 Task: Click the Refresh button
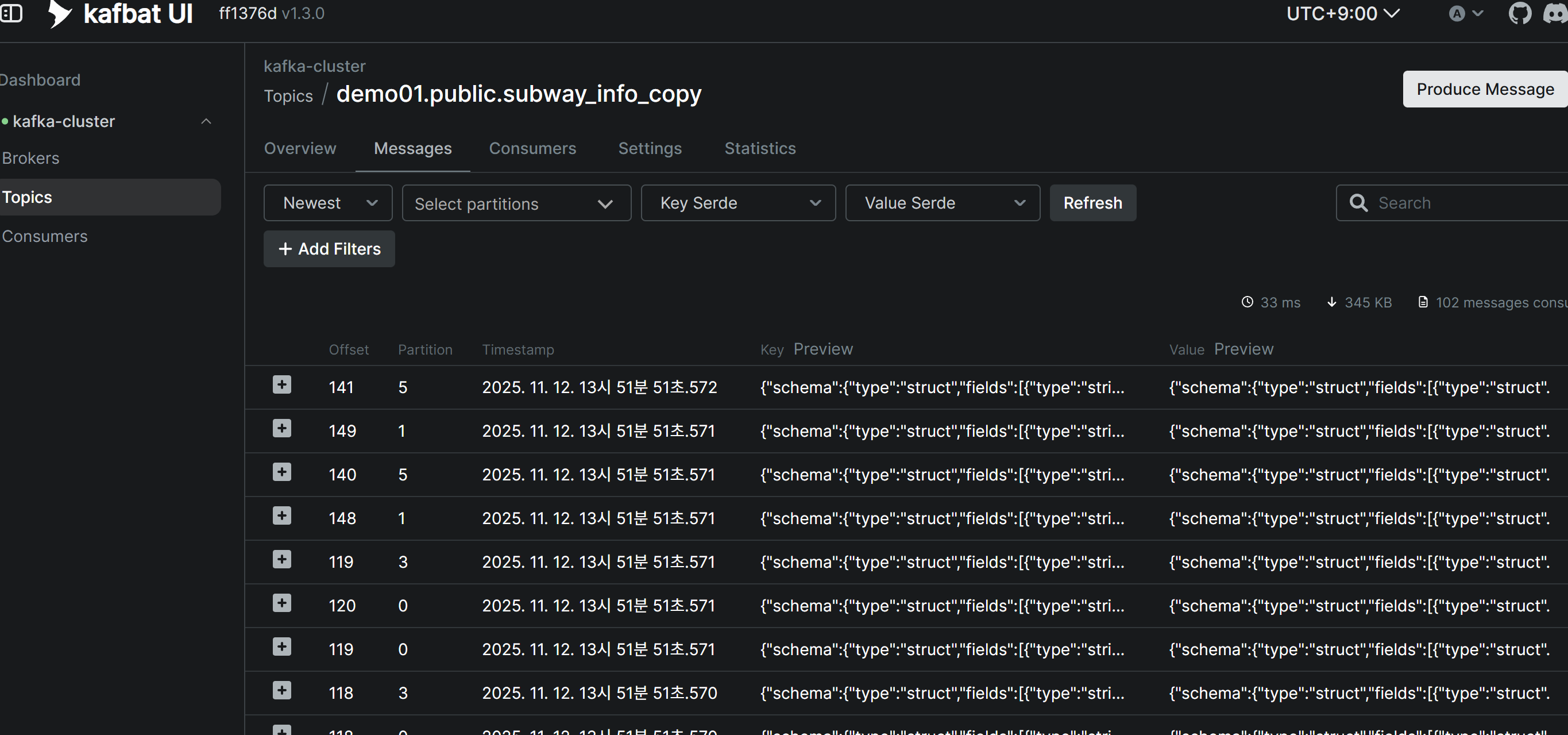1092,203
